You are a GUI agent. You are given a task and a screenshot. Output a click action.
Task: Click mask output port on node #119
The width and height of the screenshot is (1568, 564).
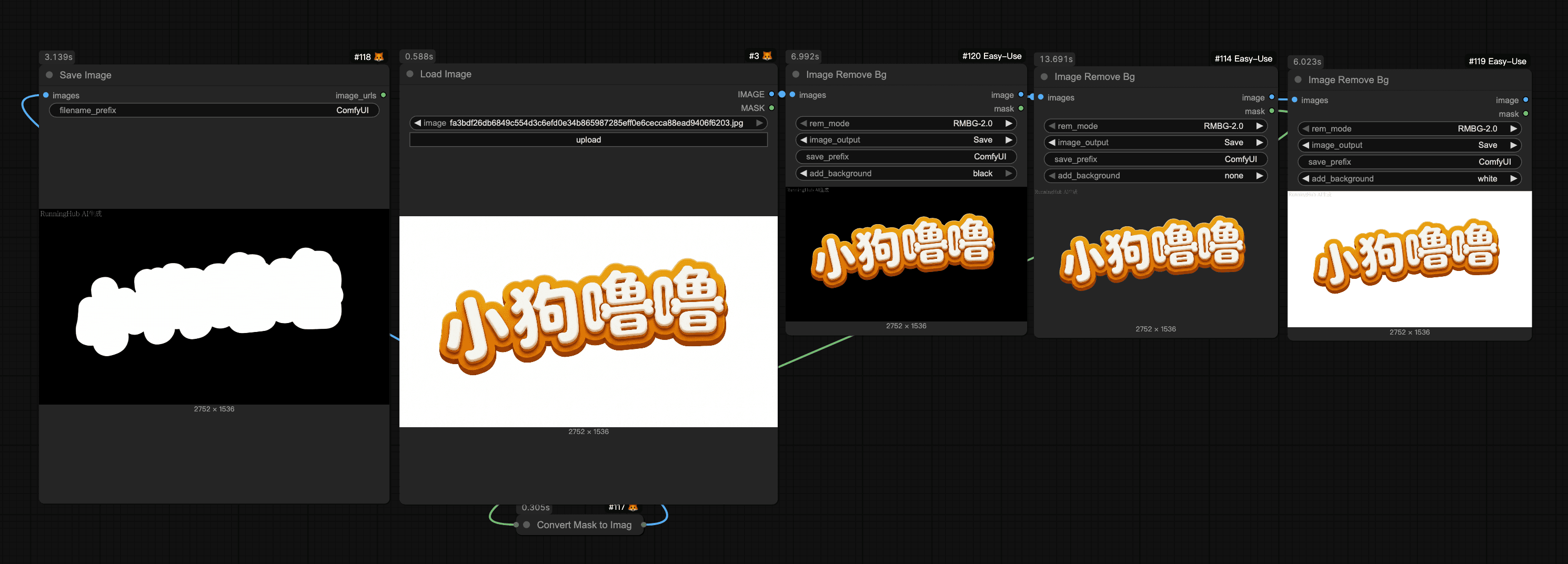pyautogui.click(x=1525, y=114)
